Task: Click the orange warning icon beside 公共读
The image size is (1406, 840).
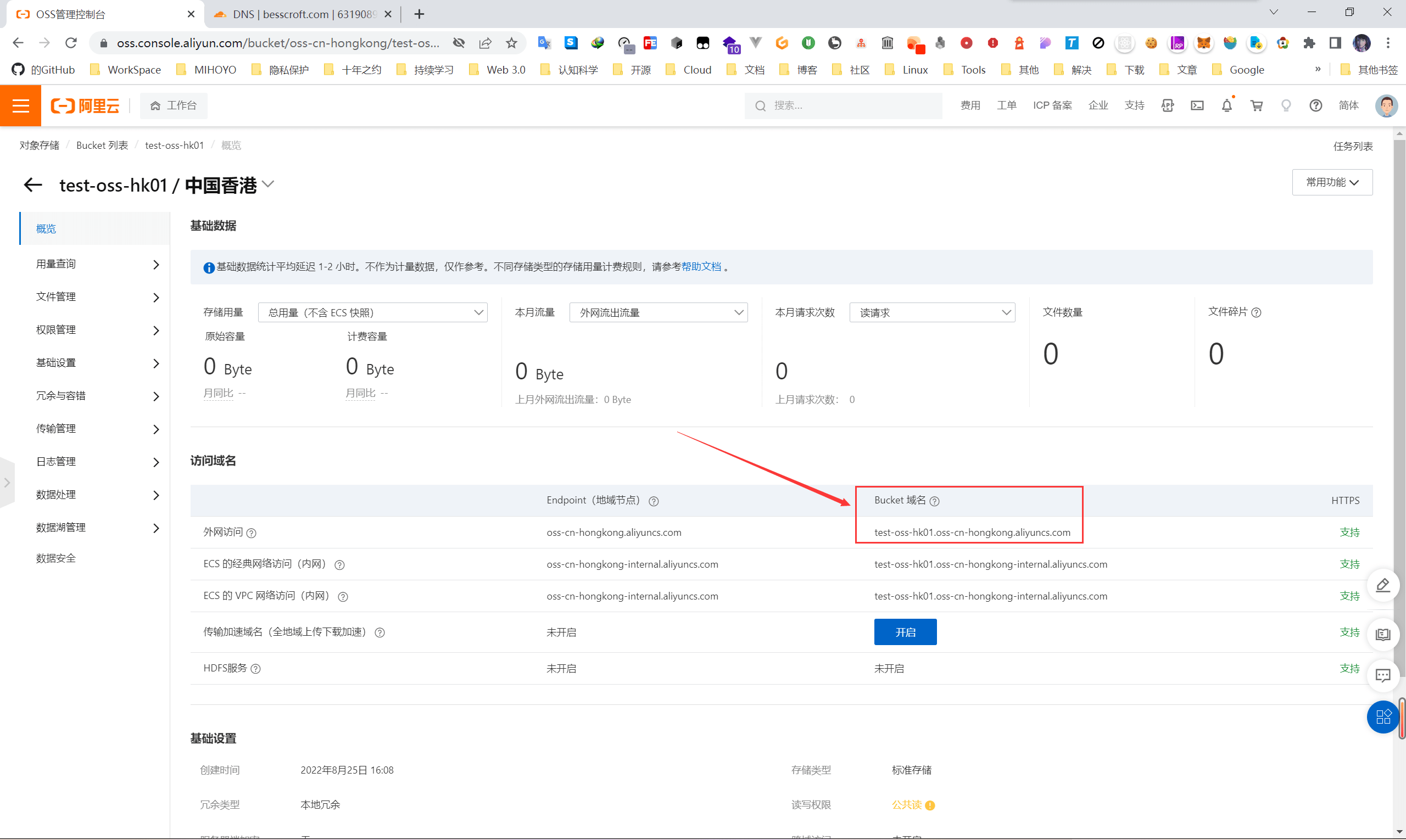Action: 930,805
